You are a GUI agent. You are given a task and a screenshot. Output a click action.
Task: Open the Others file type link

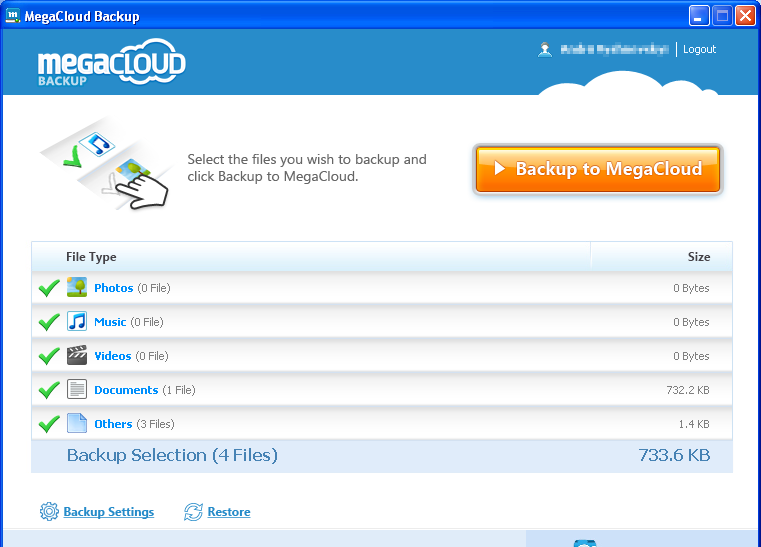pos(113,424)
